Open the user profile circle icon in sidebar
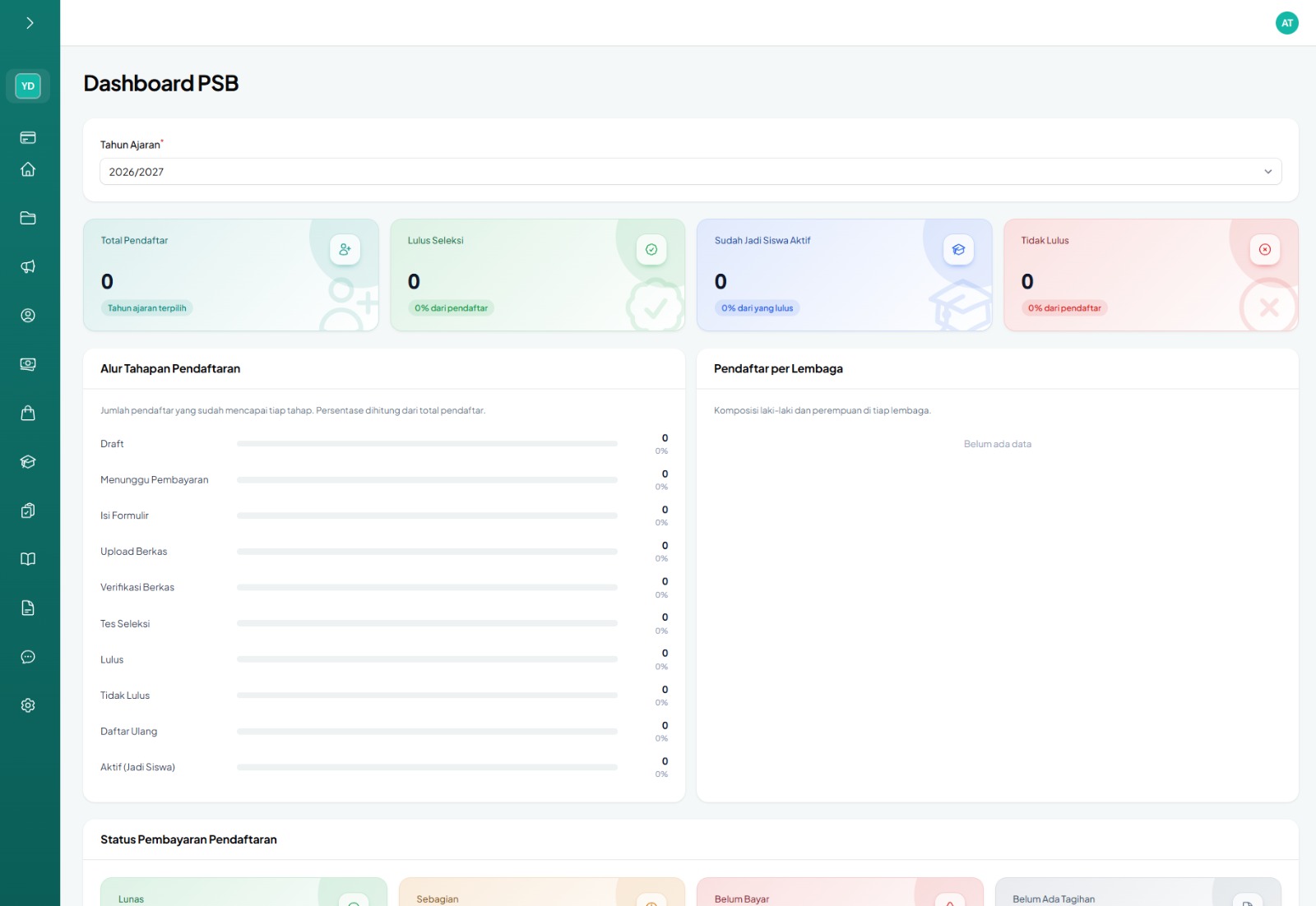 pyautogui.click(x=28, y=316)
